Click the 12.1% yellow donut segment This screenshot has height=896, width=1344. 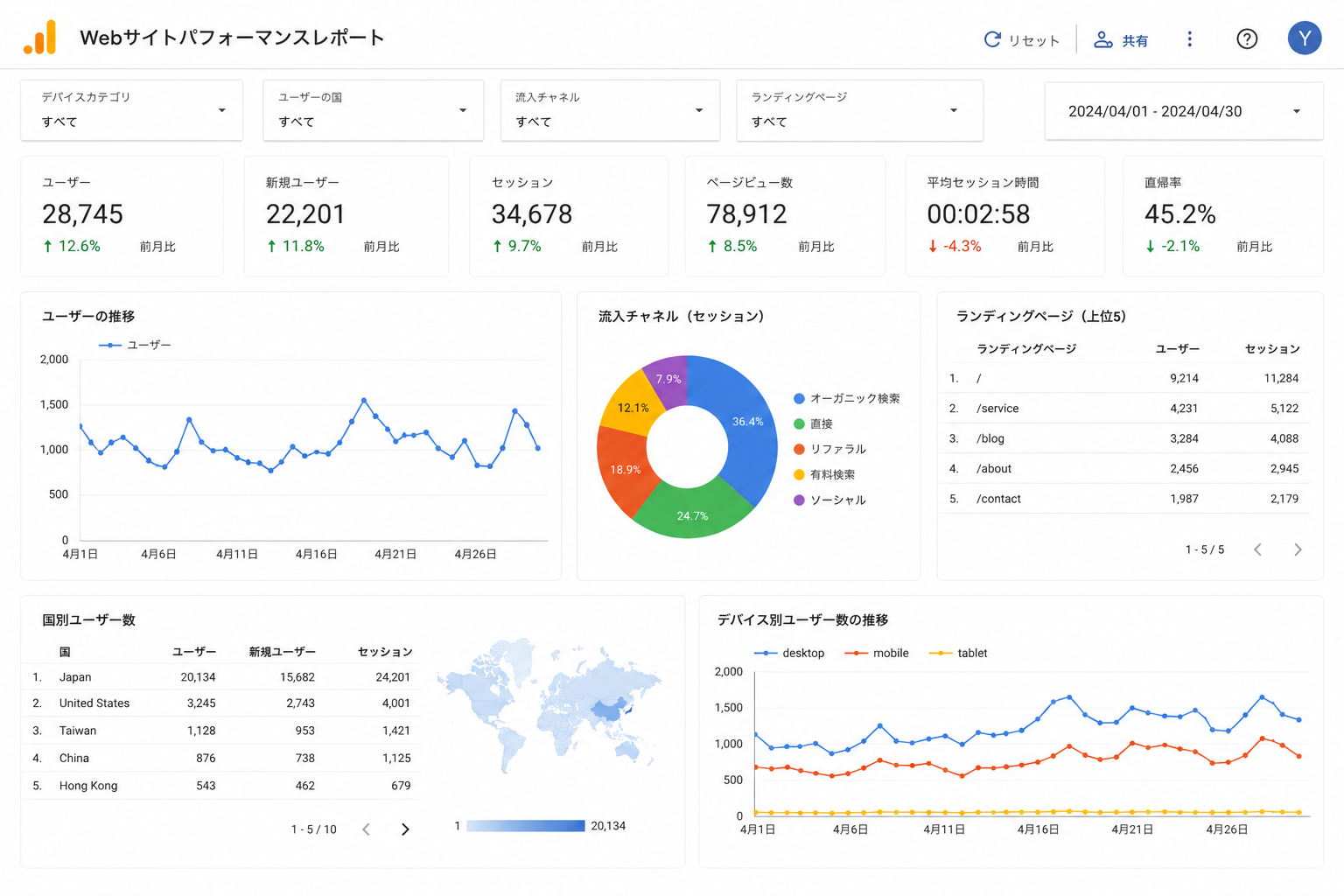click(x=632, y=406)
